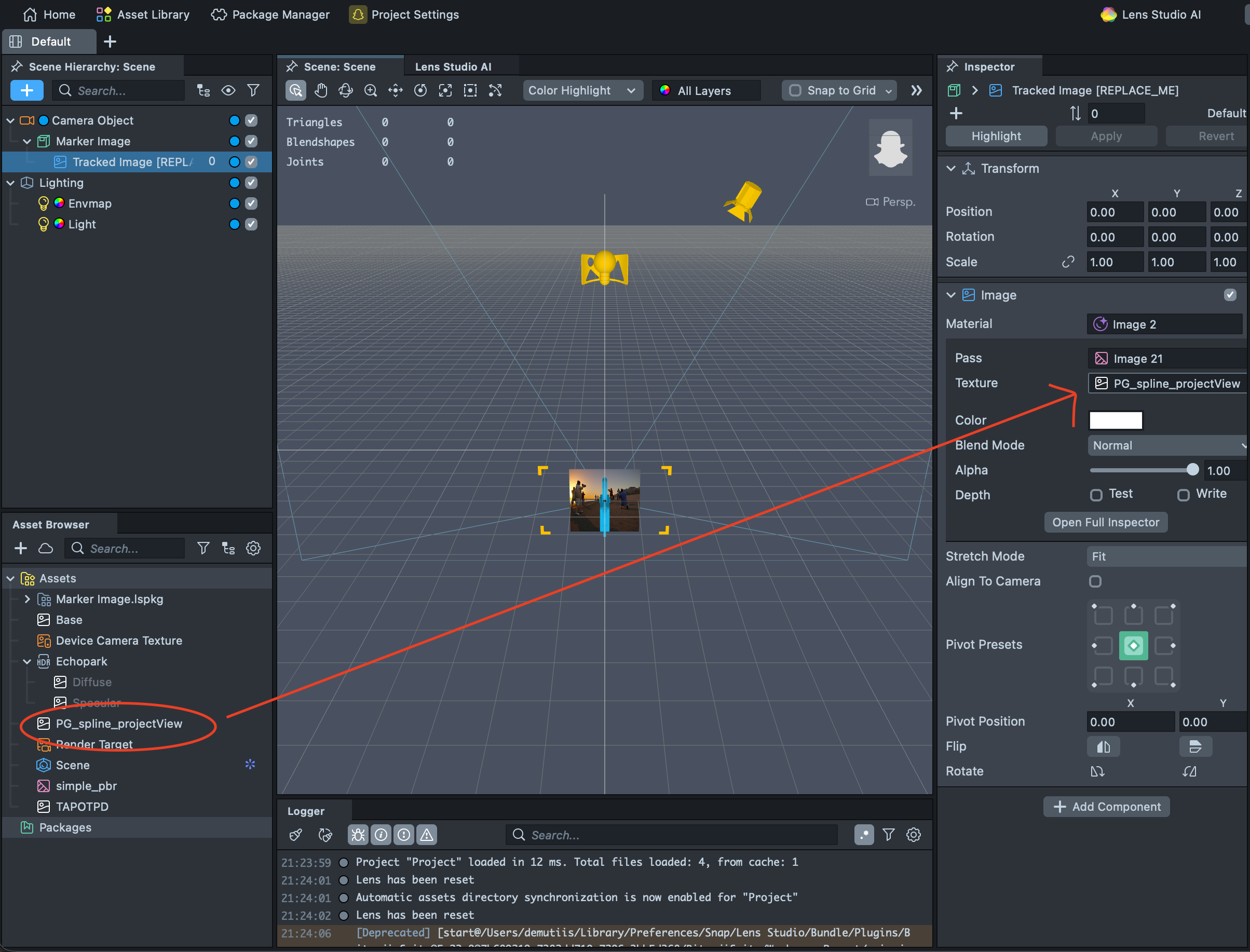
Task: Clear the Logger with the brush icon
Action: [x=296, y=835]
